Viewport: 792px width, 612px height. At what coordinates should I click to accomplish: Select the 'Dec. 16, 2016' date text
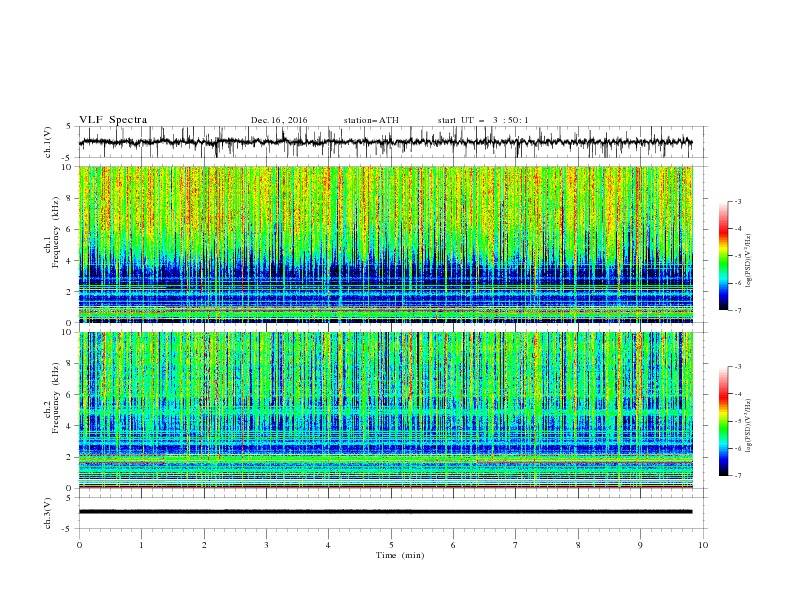279,120
